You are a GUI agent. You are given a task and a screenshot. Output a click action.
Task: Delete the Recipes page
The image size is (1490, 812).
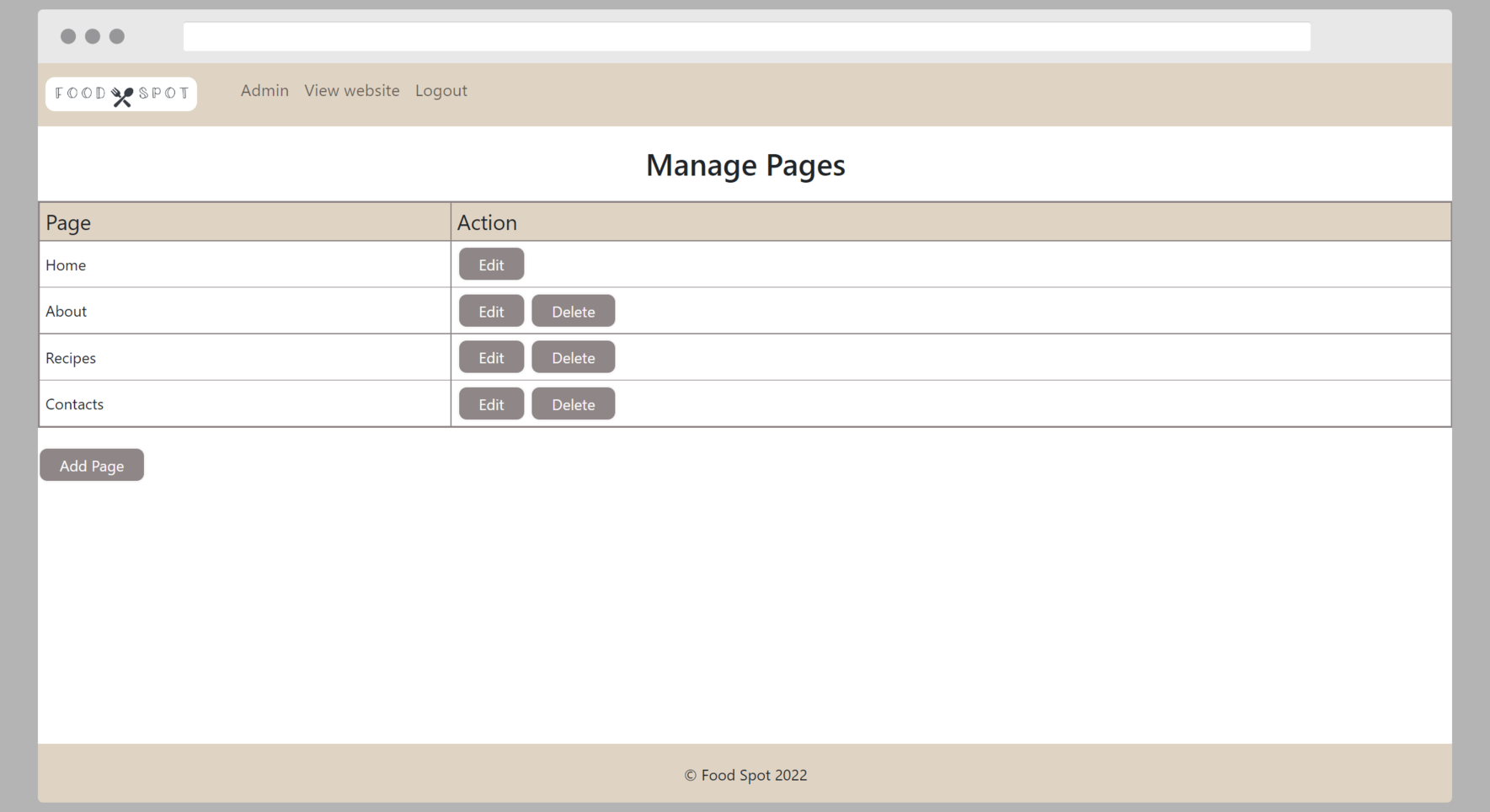pos(573,358)
